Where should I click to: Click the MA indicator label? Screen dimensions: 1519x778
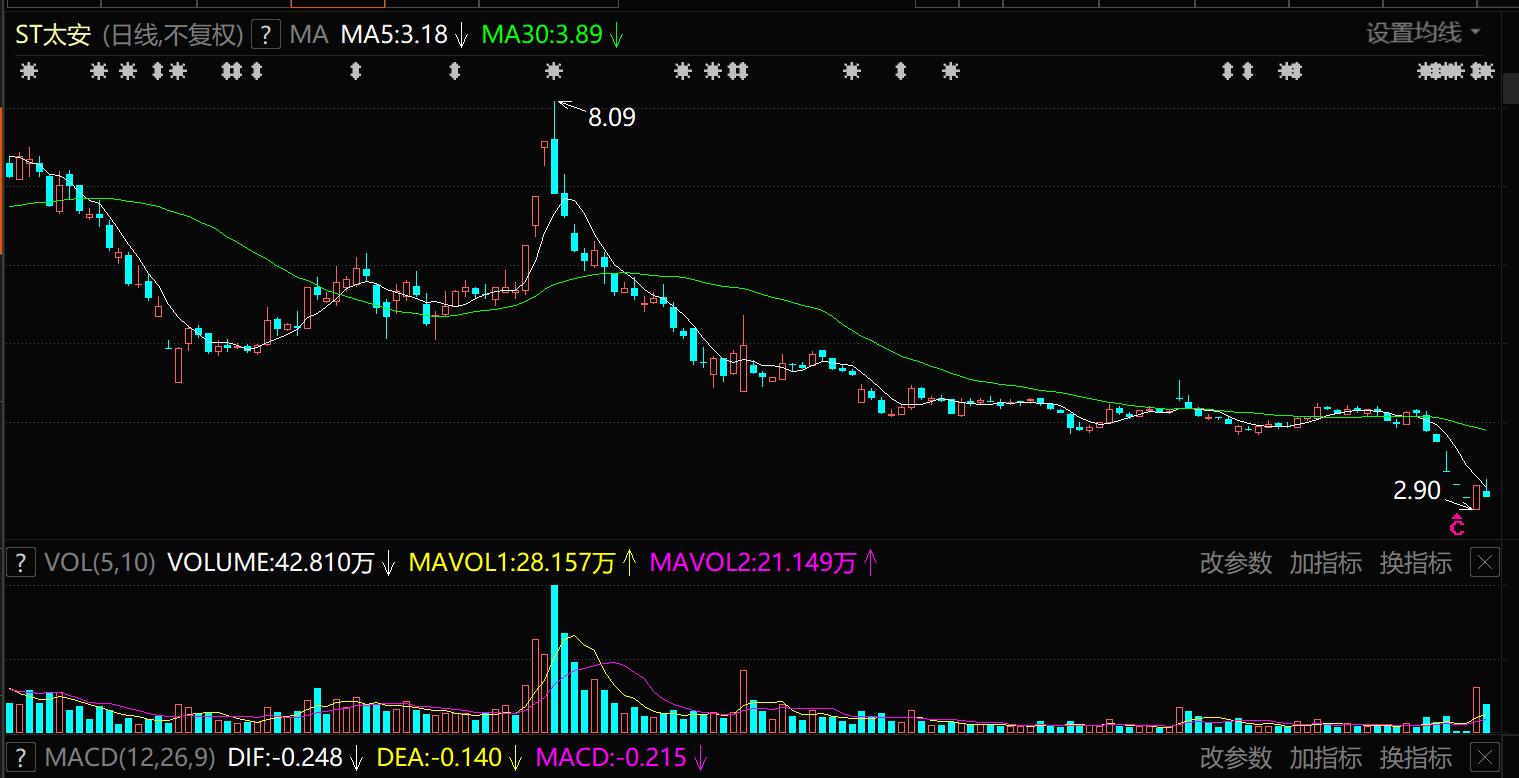pos(309,35)
